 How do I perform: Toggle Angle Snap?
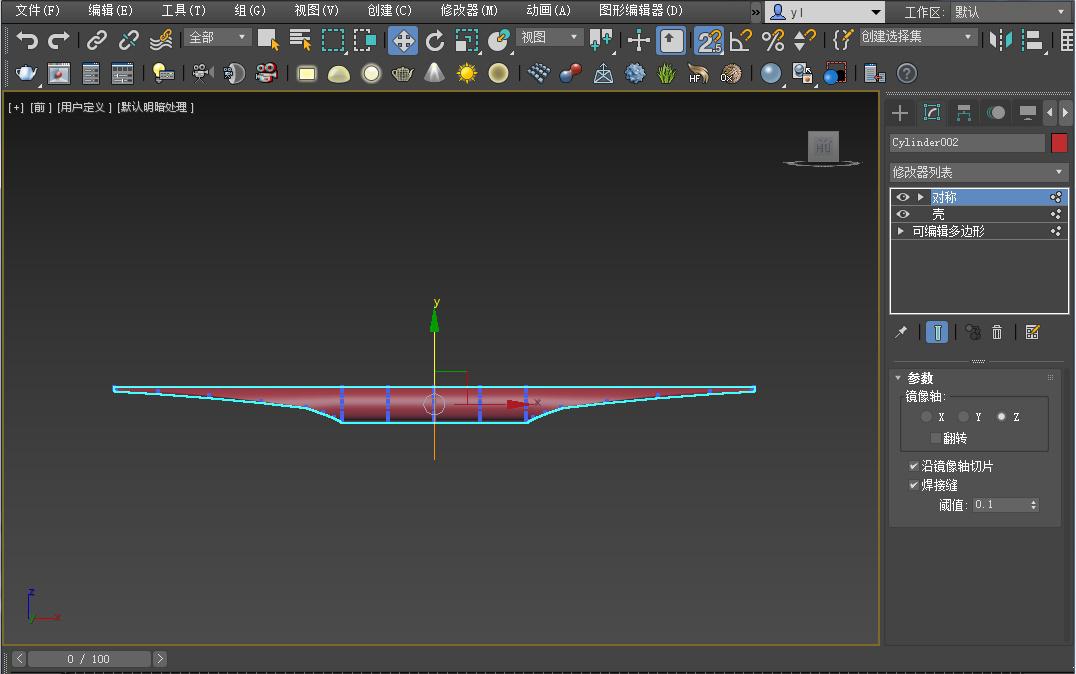coord(740,40)
